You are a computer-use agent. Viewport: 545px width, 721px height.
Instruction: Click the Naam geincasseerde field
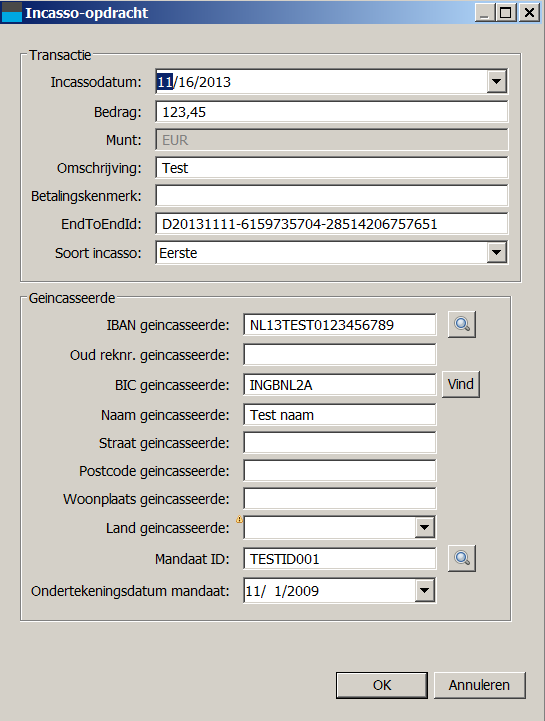(339, 415)
